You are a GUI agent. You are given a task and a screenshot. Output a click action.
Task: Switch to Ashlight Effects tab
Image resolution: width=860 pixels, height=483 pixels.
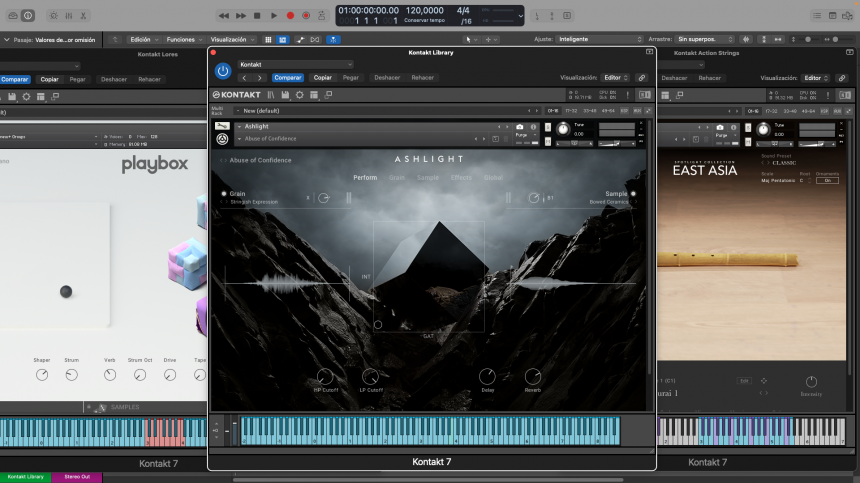(x=461, y=178)
